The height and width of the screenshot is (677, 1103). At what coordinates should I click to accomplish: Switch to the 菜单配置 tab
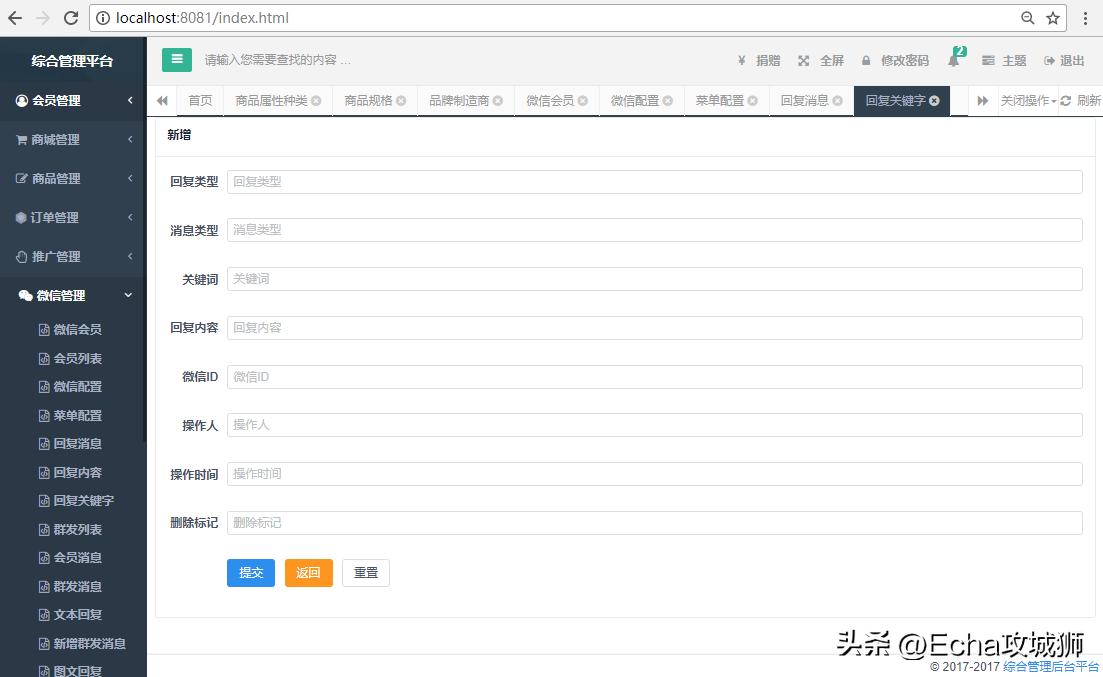(x=718, y=100)
